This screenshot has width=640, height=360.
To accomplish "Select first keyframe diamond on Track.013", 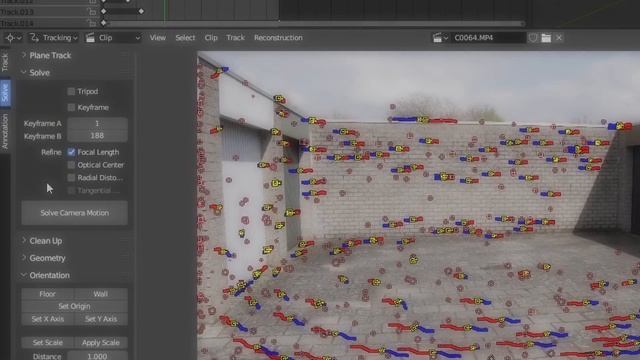I will (x=104, y=11).
